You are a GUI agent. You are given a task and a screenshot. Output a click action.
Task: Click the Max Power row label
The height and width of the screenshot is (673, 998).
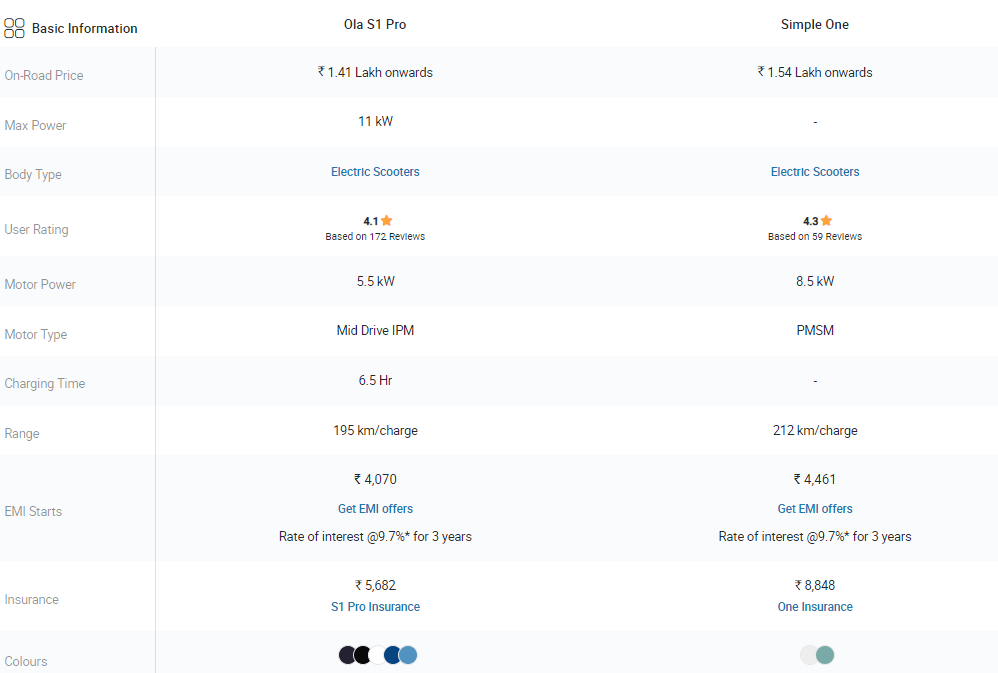pos(35,125)
